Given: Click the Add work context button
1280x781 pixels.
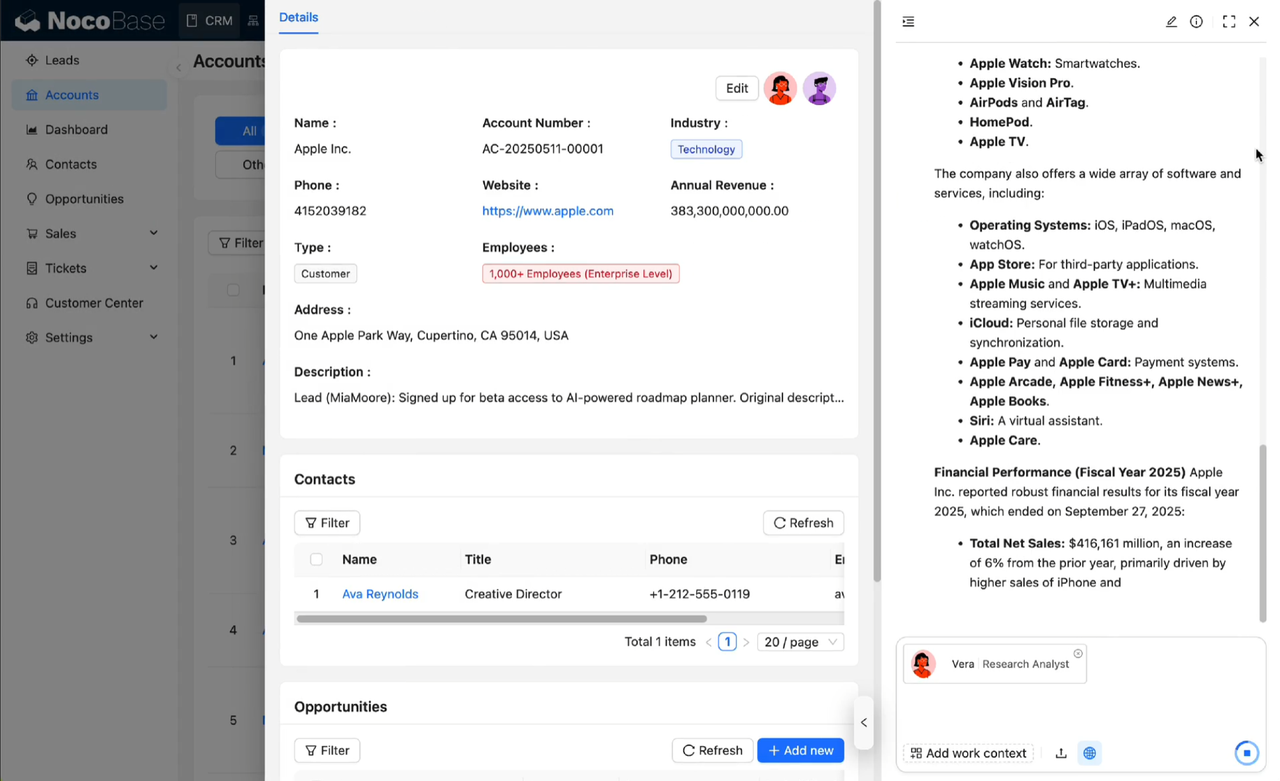Looking at the screenshot, I should [x=968, y=753].
